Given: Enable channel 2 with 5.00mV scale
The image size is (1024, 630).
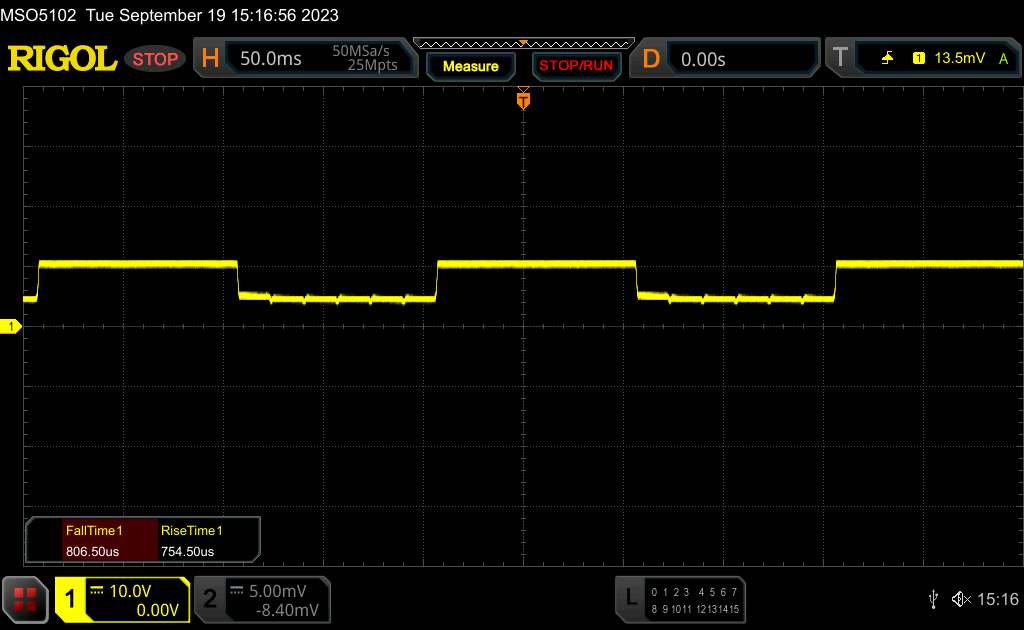Looking at the screenshot, I should pyautogui.click(x=260, y=599).
